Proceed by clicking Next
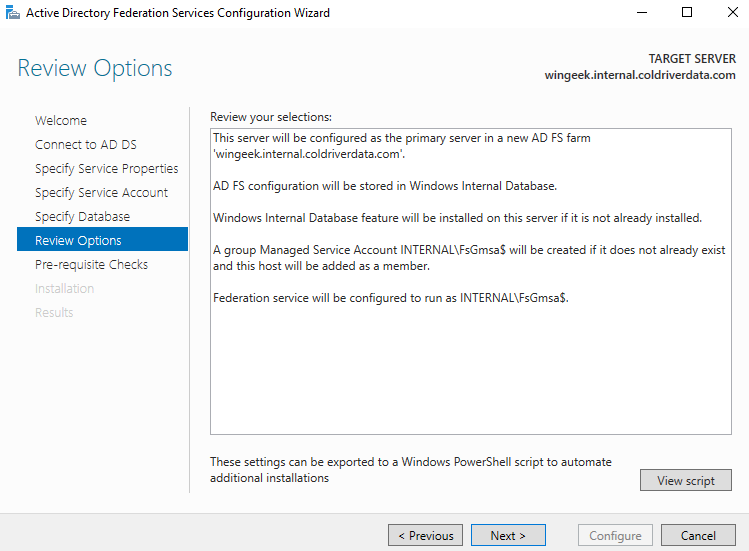Screen dimensions: 749x551 pyautogui.click(x=508, y=536)
